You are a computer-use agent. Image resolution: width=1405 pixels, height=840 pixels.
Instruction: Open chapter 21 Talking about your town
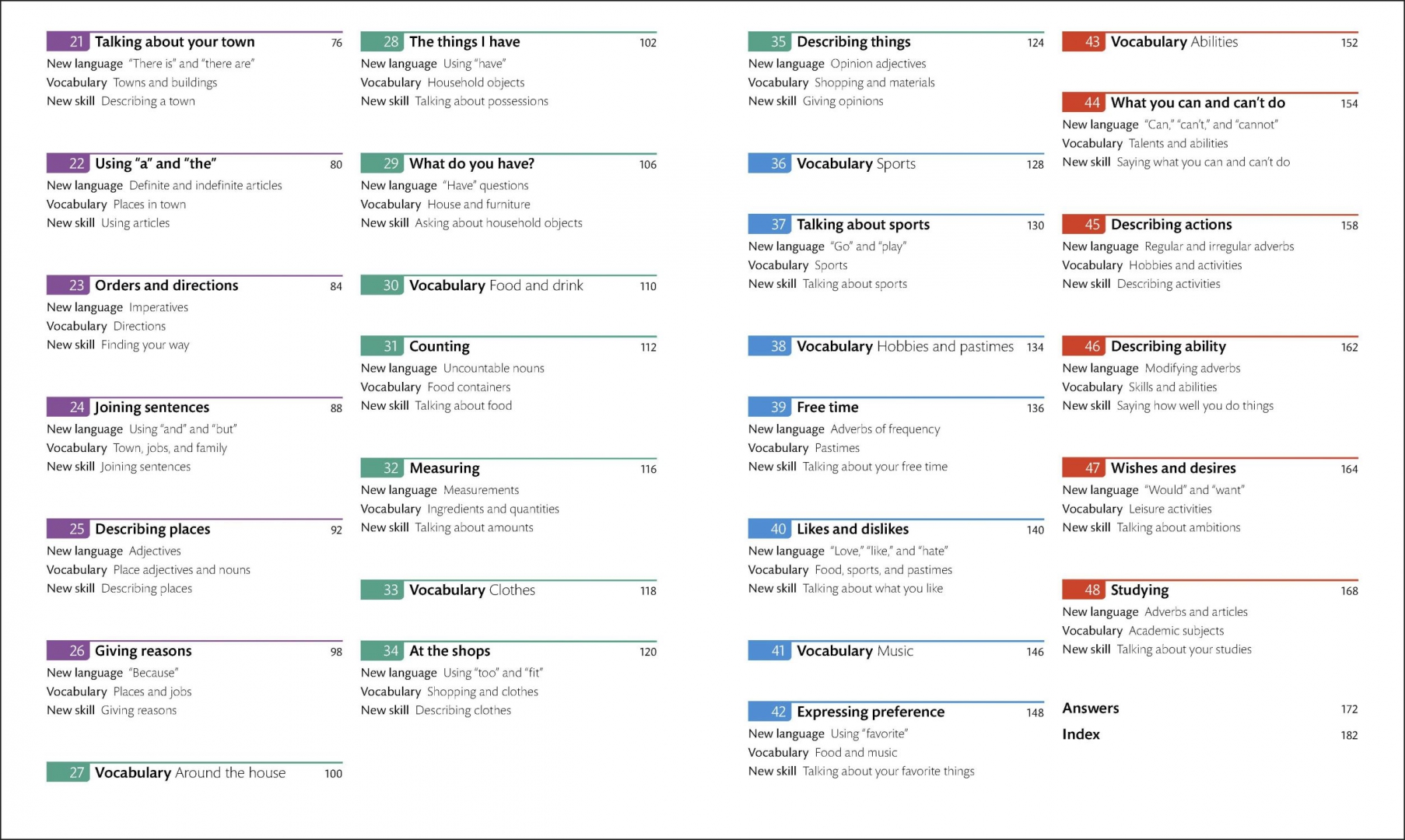(x=174, y=42)
